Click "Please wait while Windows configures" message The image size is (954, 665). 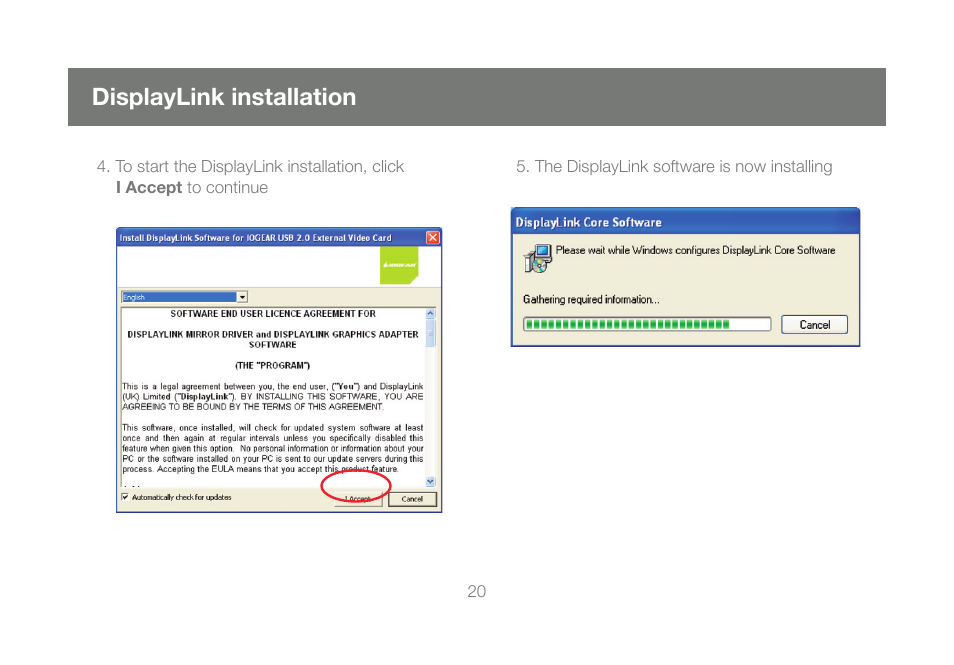point(695,250)
